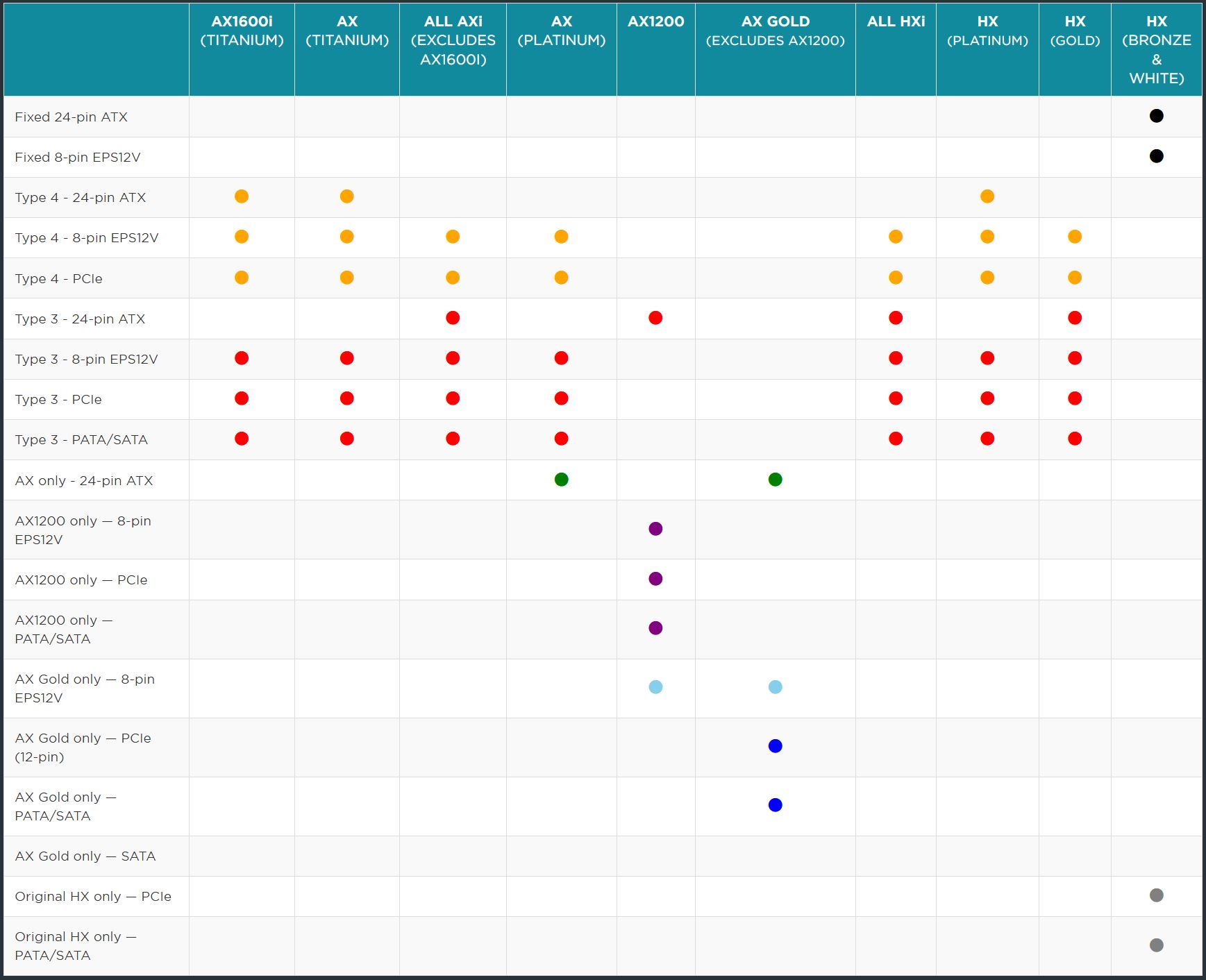Viewport: 1206px width, 980px height.
Task: Select the AX1600i (Titanium) column header
Action: tap(242, 49)
